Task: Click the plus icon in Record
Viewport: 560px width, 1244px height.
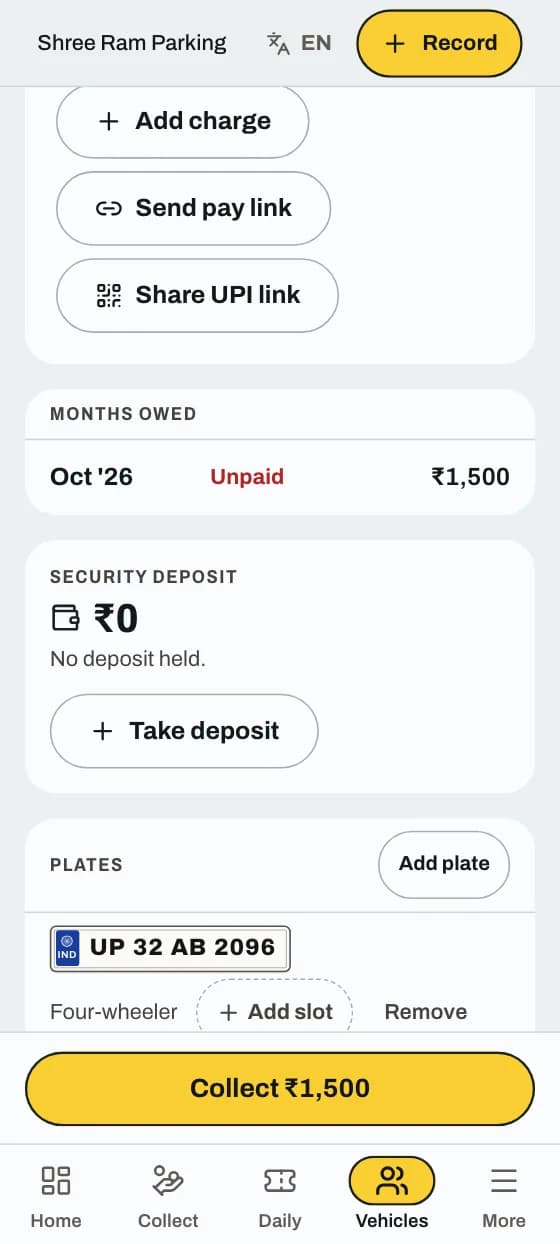Action: pos(395,43)
